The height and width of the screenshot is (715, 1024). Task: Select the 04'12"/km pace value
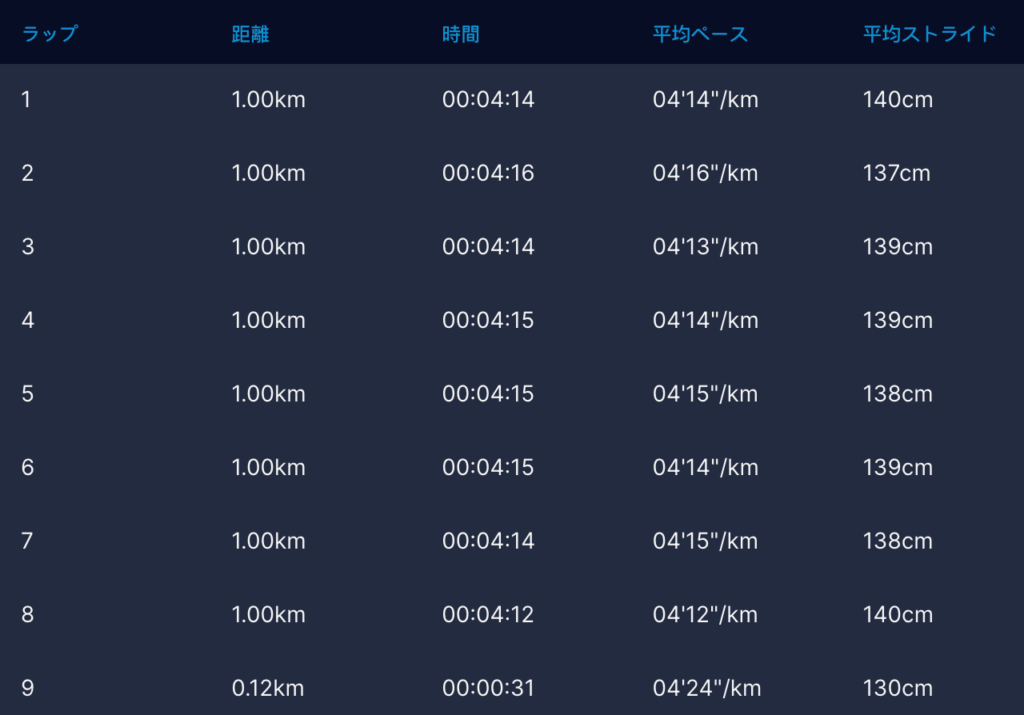(x=705, y=614)
